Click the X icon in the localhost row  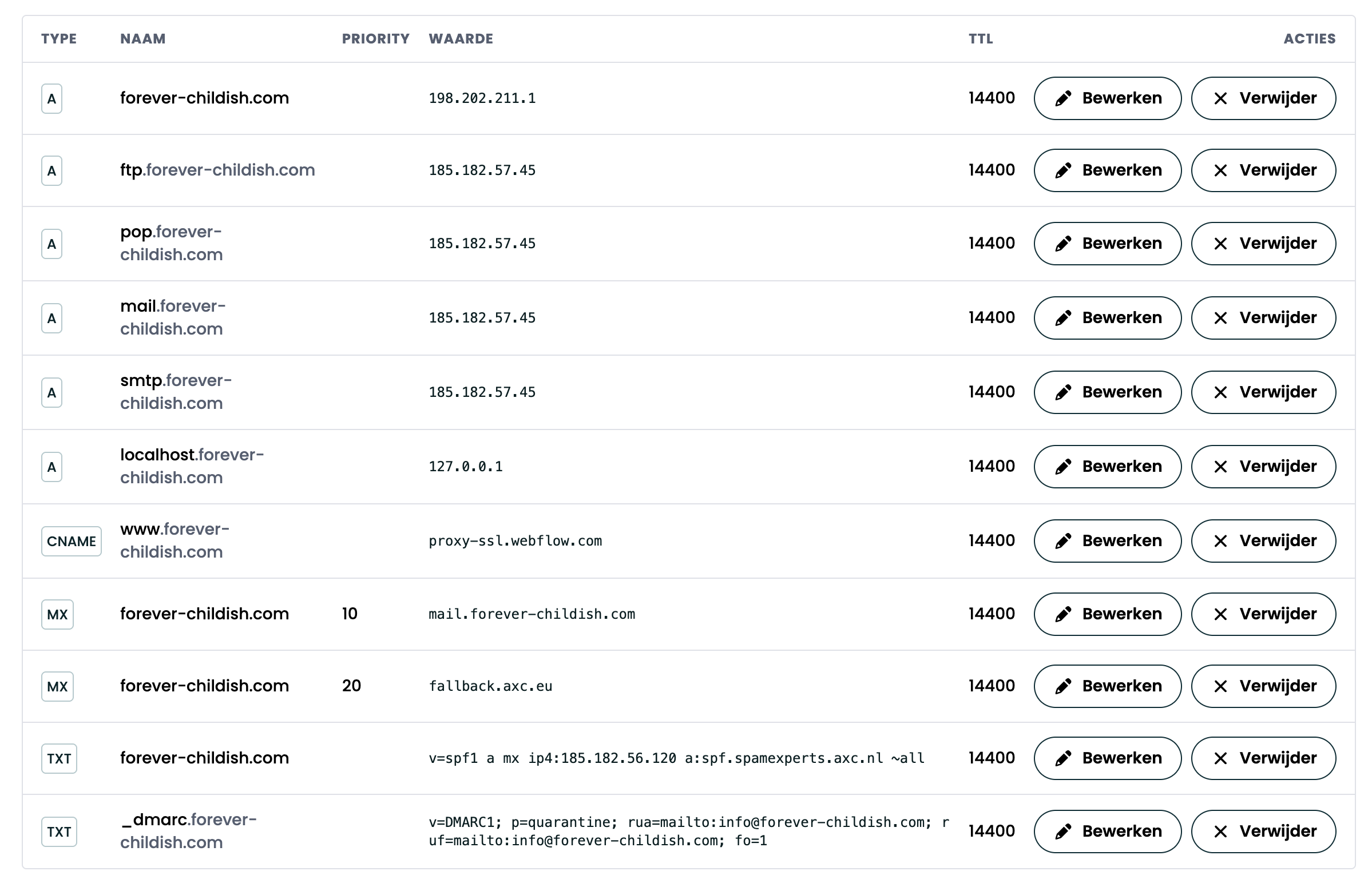1220,467
